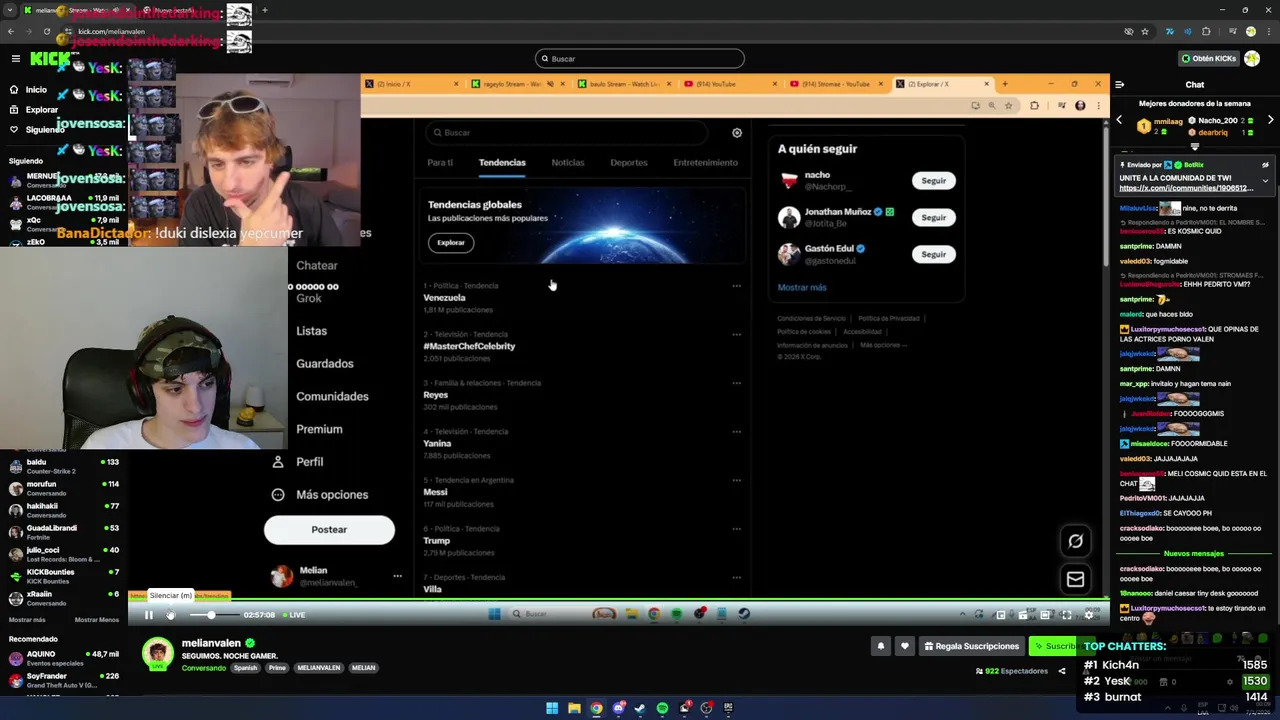Image resolution: width=1280 pixels, height=720 pixels.
Task: Pause the live stream player
Action: point(148,615)
